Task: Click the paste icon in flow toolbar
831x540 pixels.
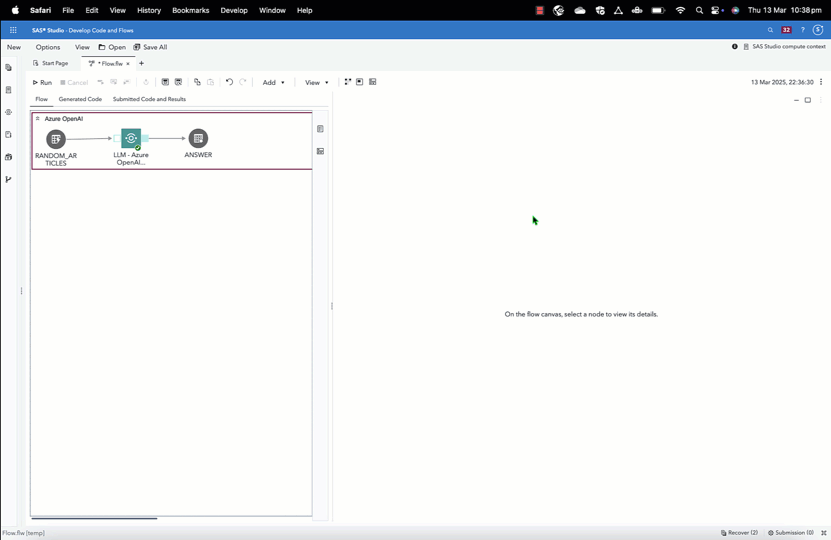Action: click(x=210, y=82)
